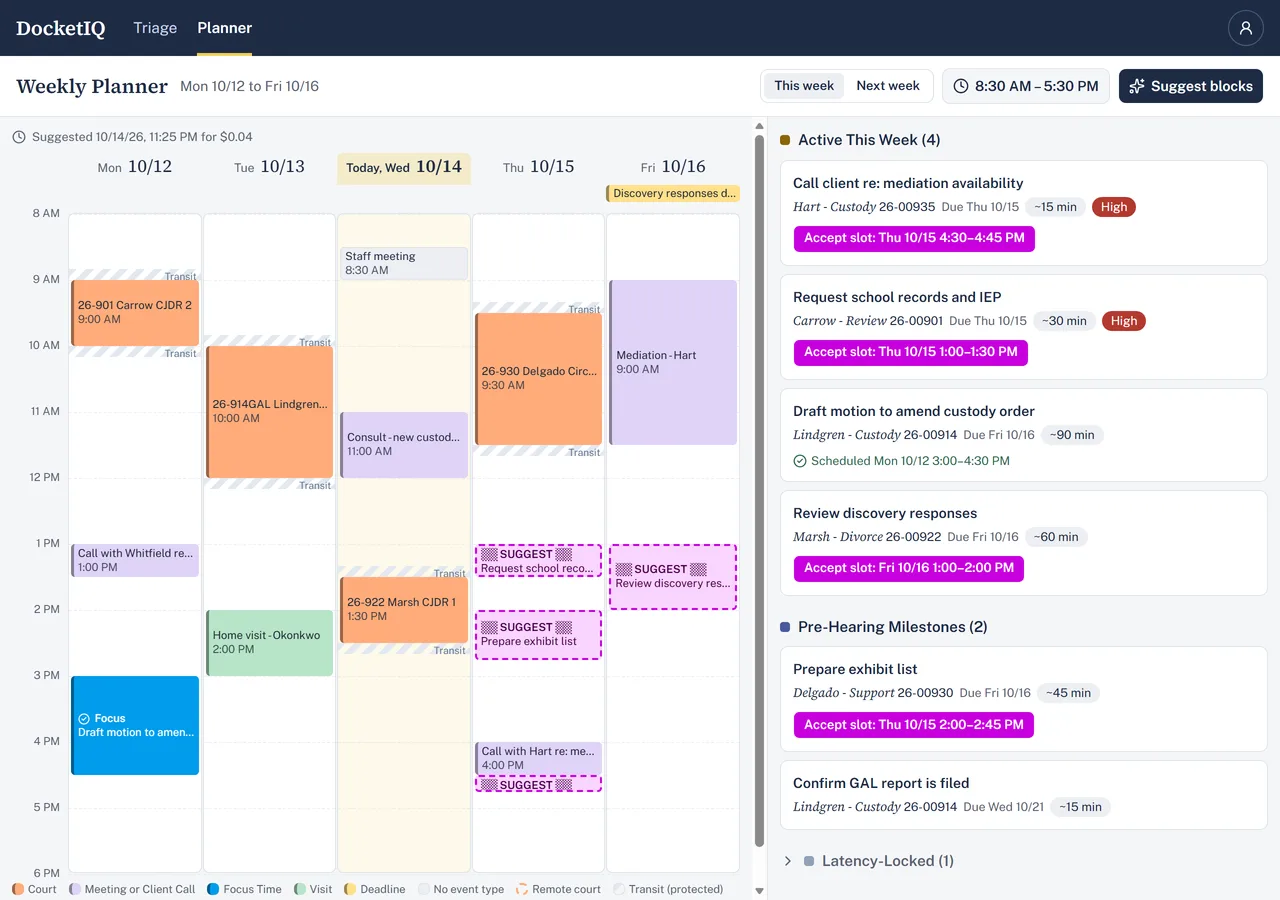The height and width of the screenshot is (900, 1280).
Task: Open the Triage tab
Action: 155,28
